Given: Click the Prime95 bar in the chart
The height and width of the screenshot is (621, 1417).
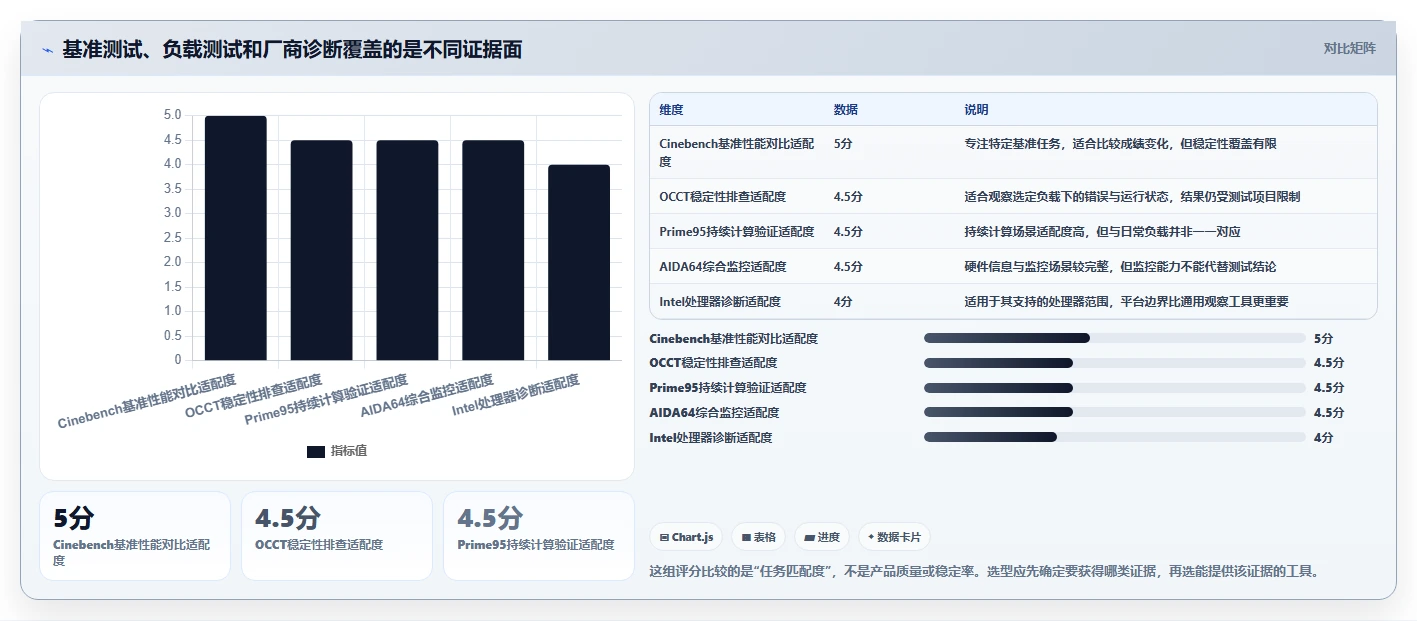Looking at the screenshot, I should [x=407, y=250].
